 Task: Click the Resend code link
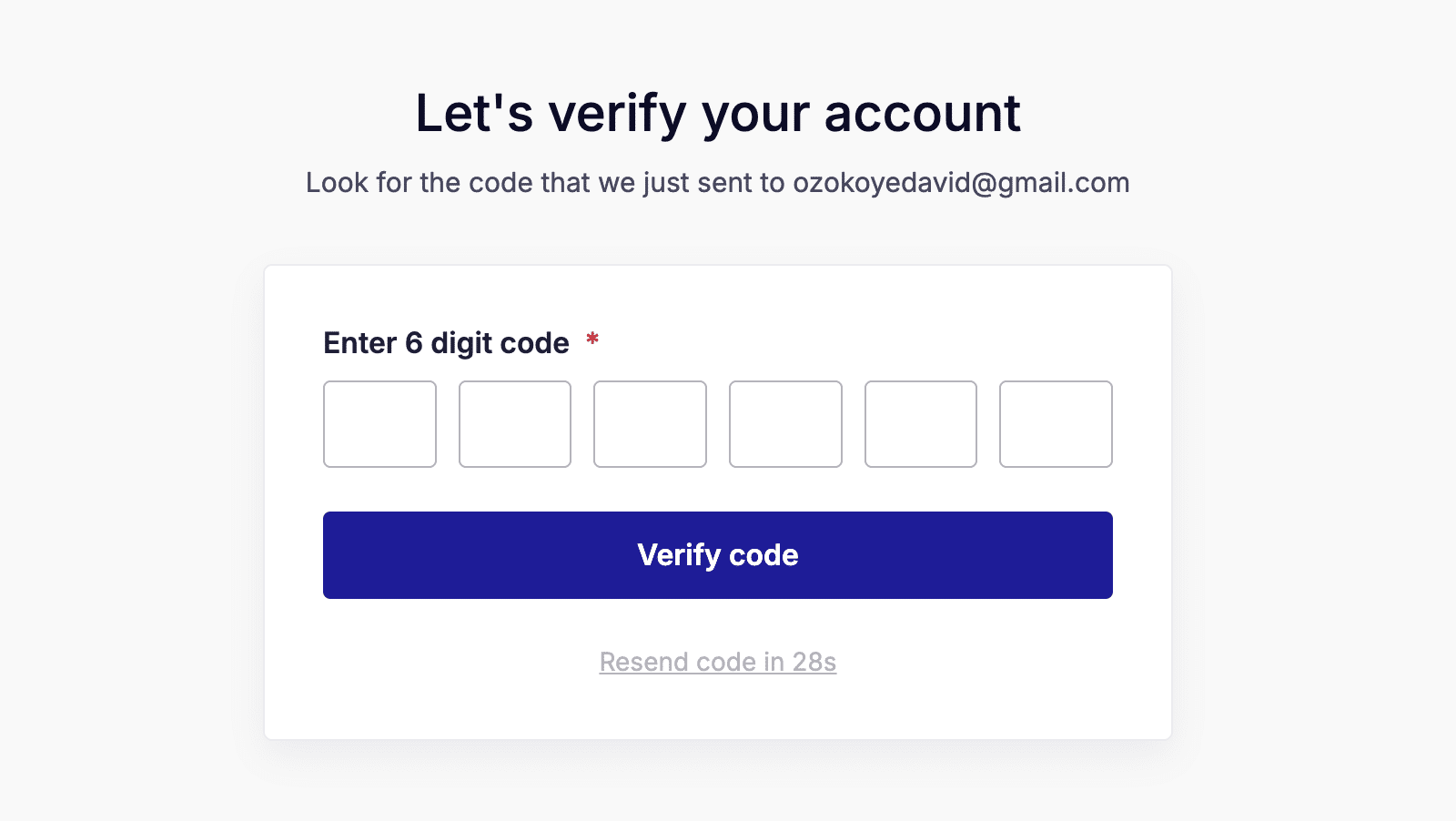(x=717, y=662)
